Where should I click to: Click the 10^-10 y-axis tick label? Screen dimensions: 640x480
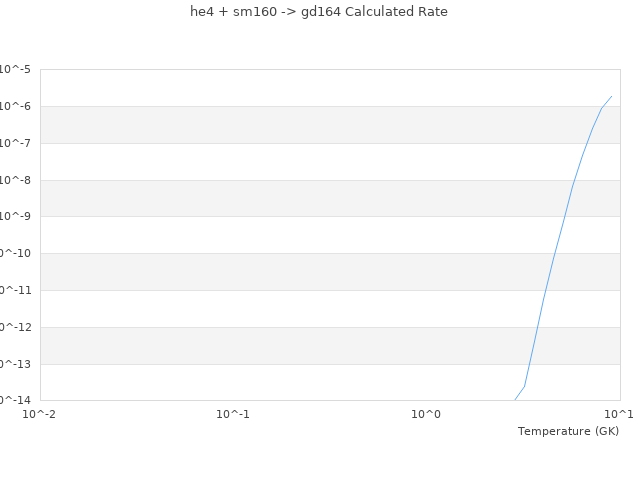point(15,254)
